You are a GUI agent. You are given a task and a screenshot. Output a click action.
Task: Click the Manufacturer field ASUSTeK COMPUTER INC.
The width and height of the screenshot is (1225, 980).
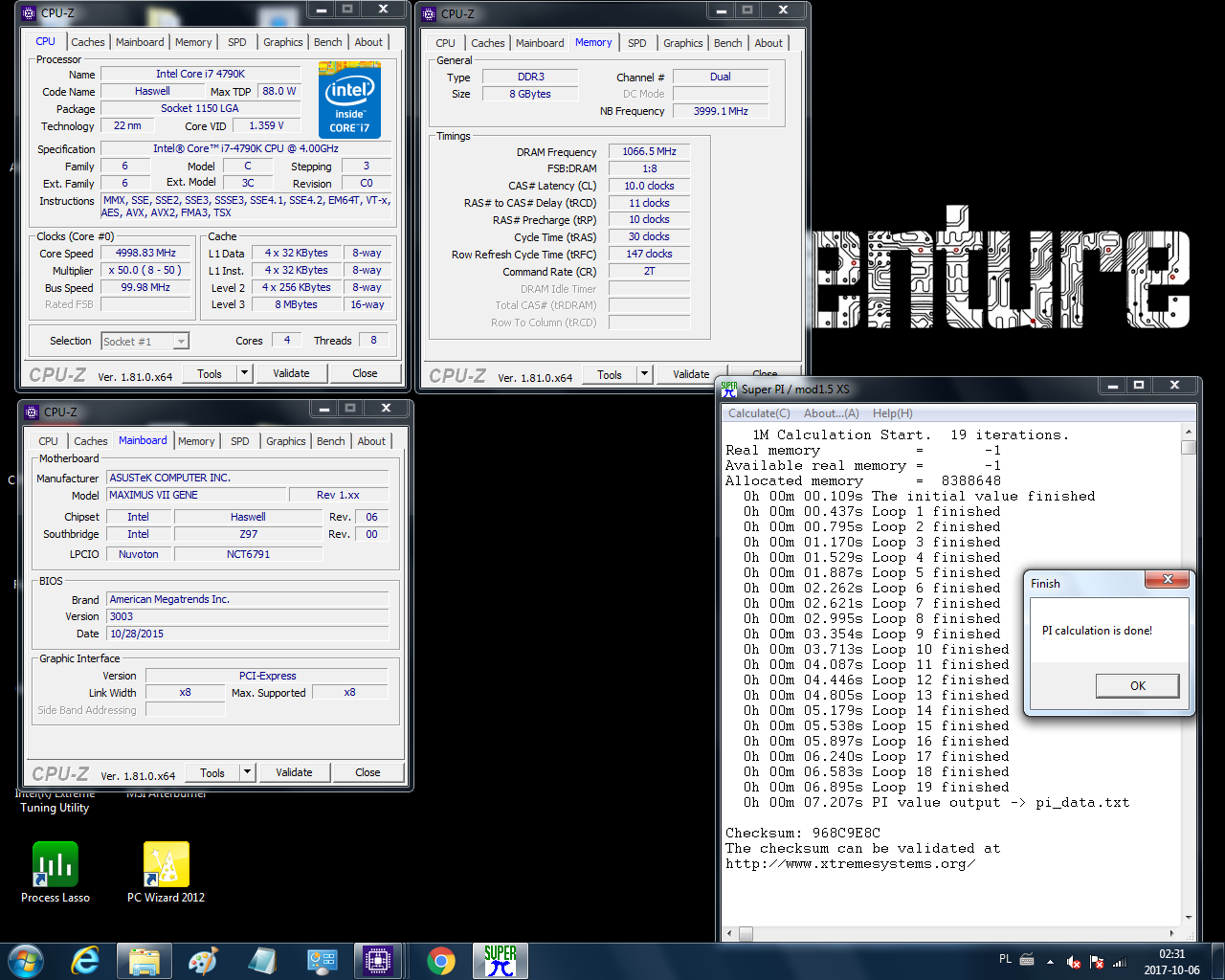click(248, 478)
